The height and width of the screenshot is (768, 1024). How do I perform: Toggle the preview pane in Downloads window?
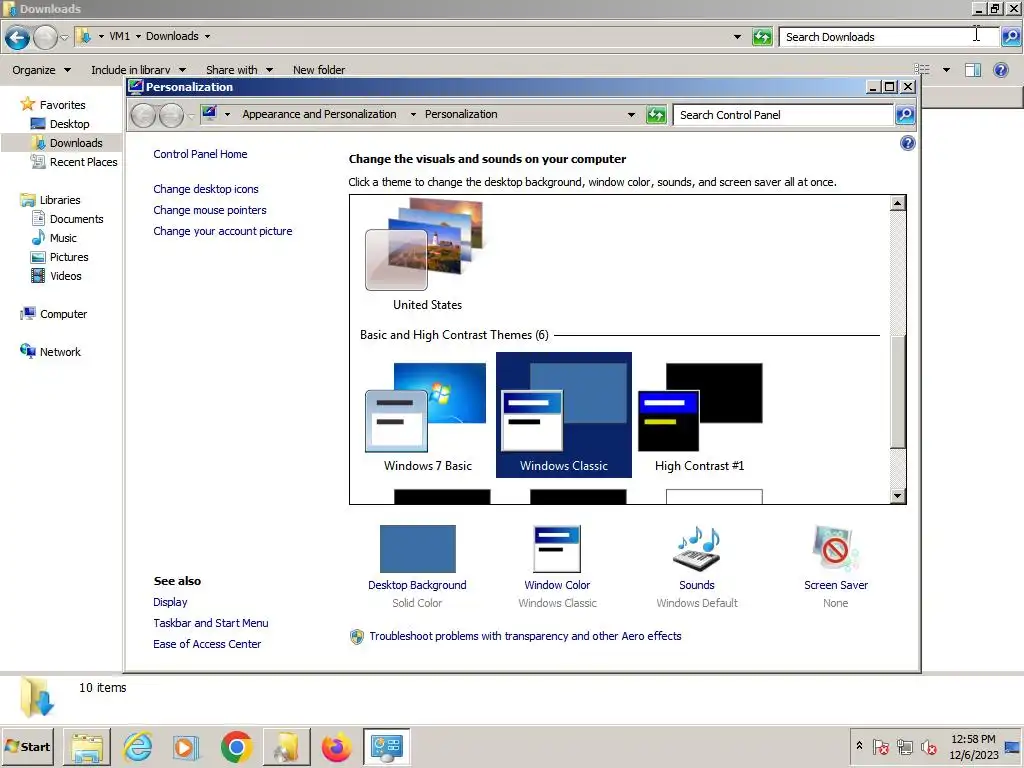[972, 70]
